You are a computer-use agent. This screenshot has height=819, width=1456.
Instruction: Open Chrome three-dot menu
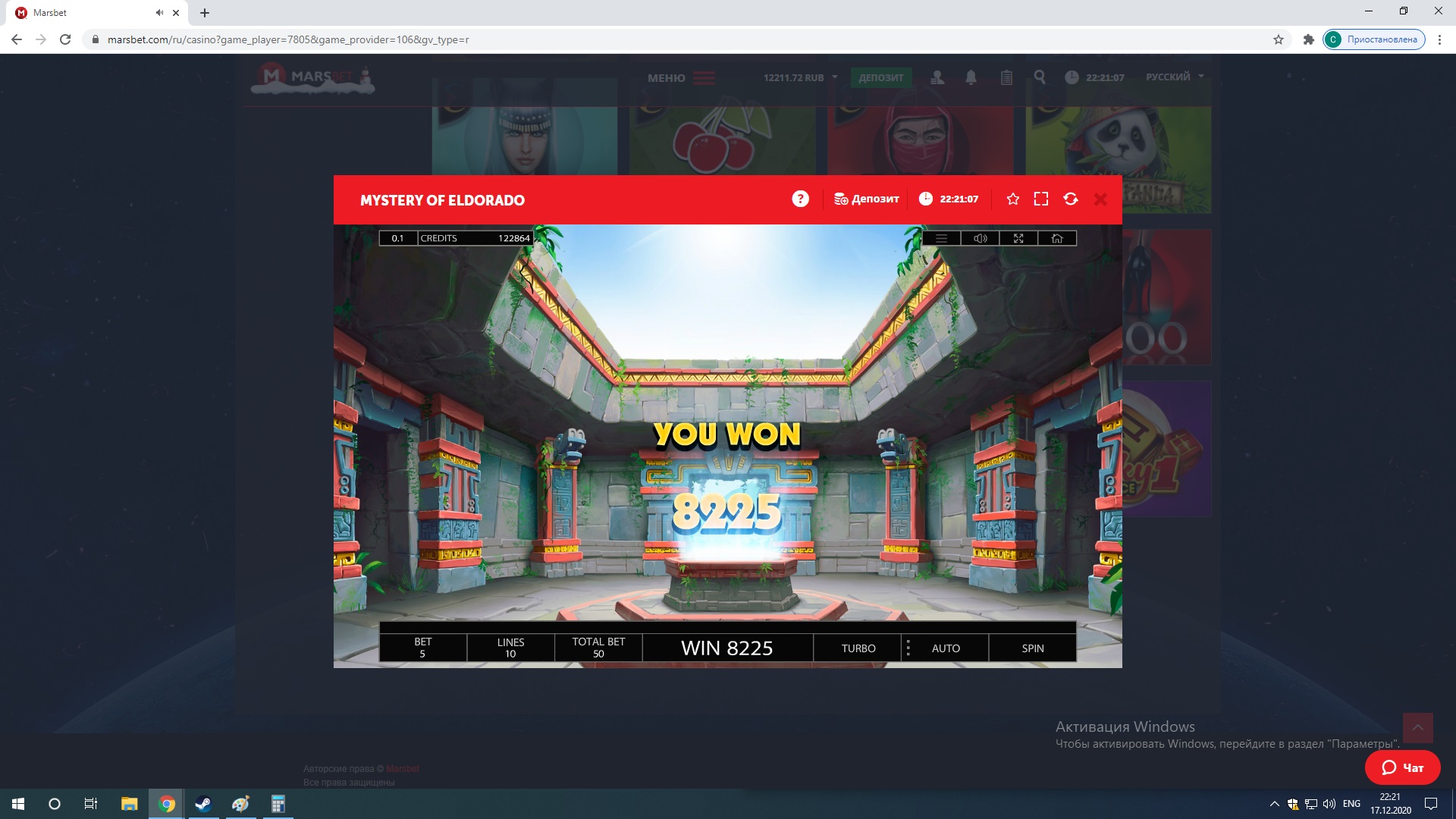1439,39
